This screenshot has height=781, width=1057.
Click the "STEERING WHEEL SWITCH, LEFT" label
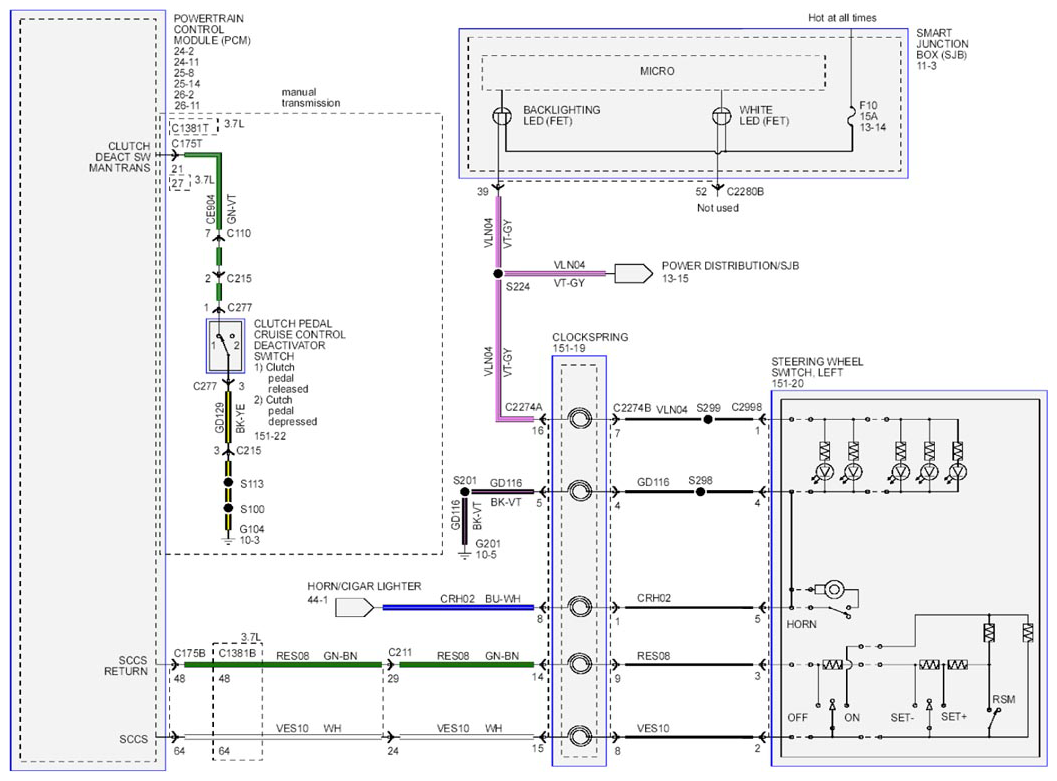(x=817, y=367)
